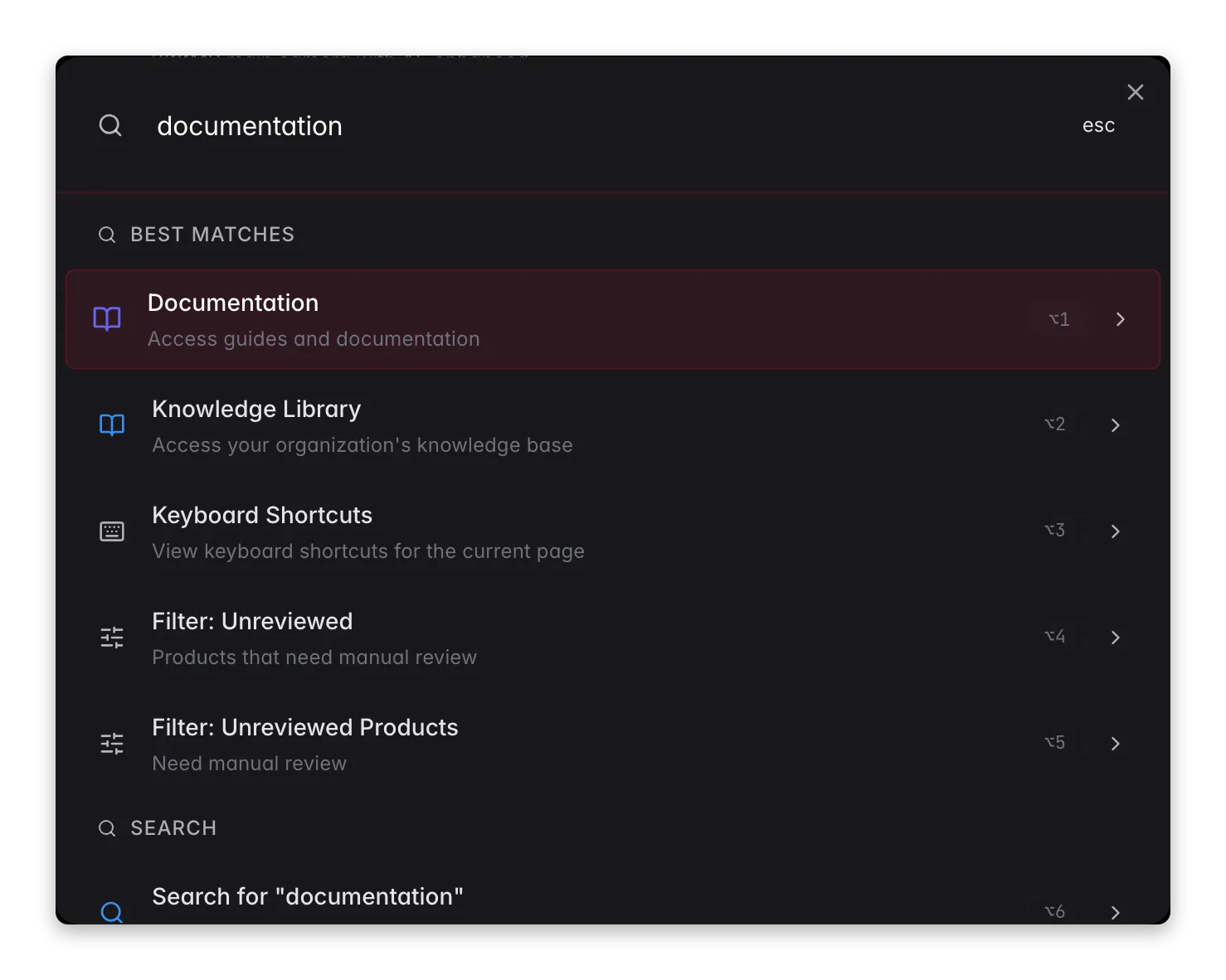Image resolution: width=1226 pixels, height=980 pixels.
Task: Click the ⌥2 shortcut badge
Action: point(1054,425)
